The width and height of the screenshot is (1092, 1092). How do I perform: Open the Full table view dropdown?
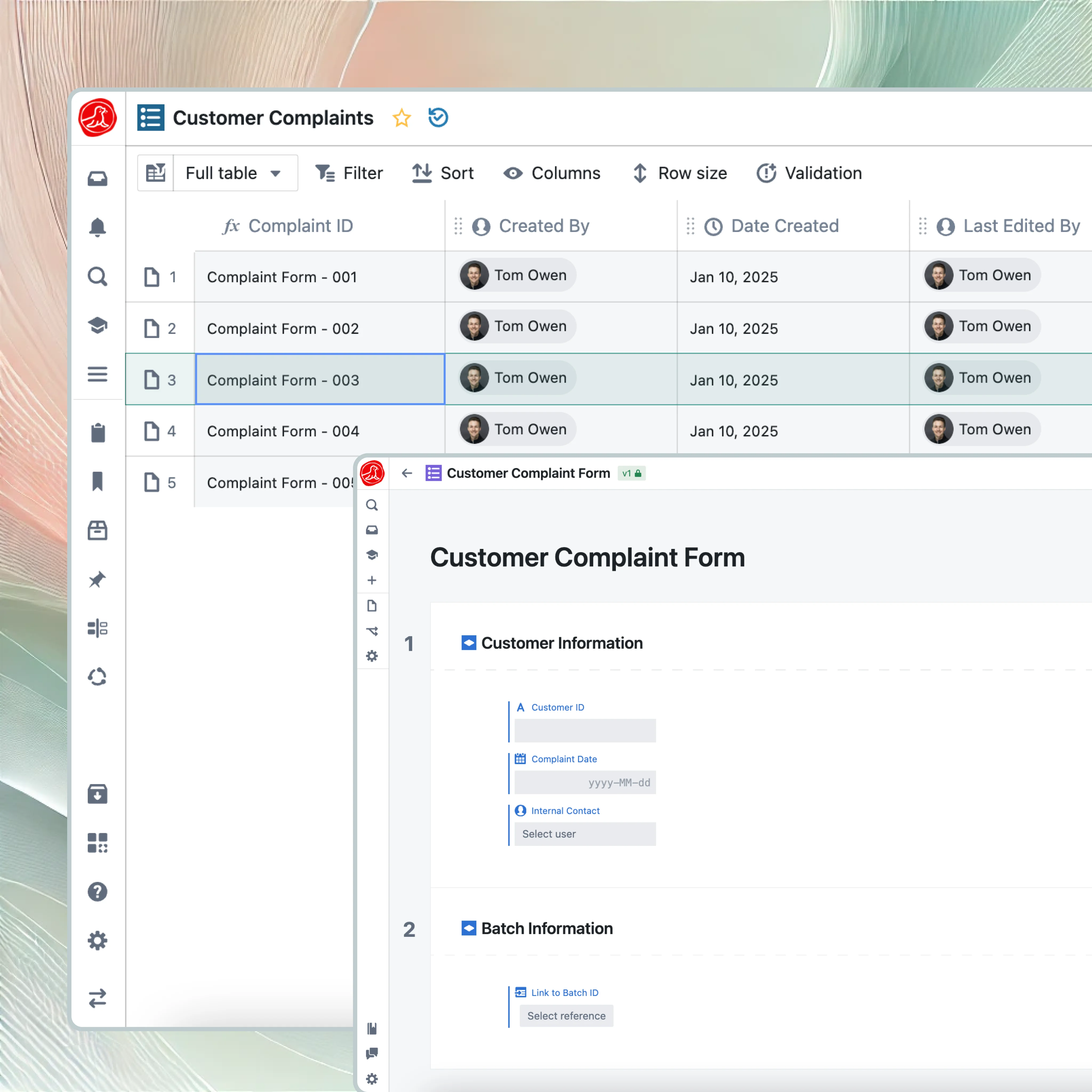[x=235, y=173]
